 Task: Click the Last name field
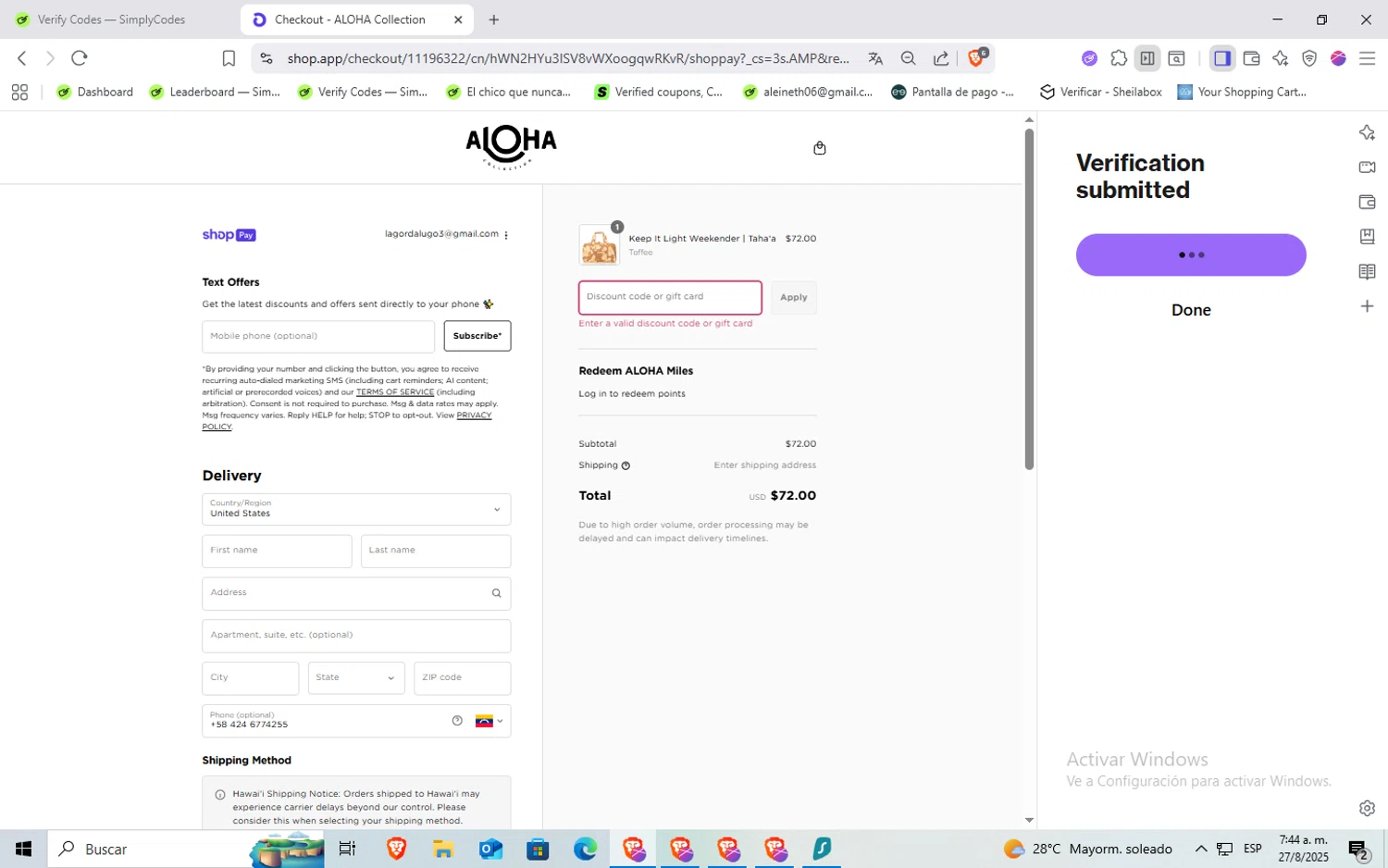click(x=436, y=551)
